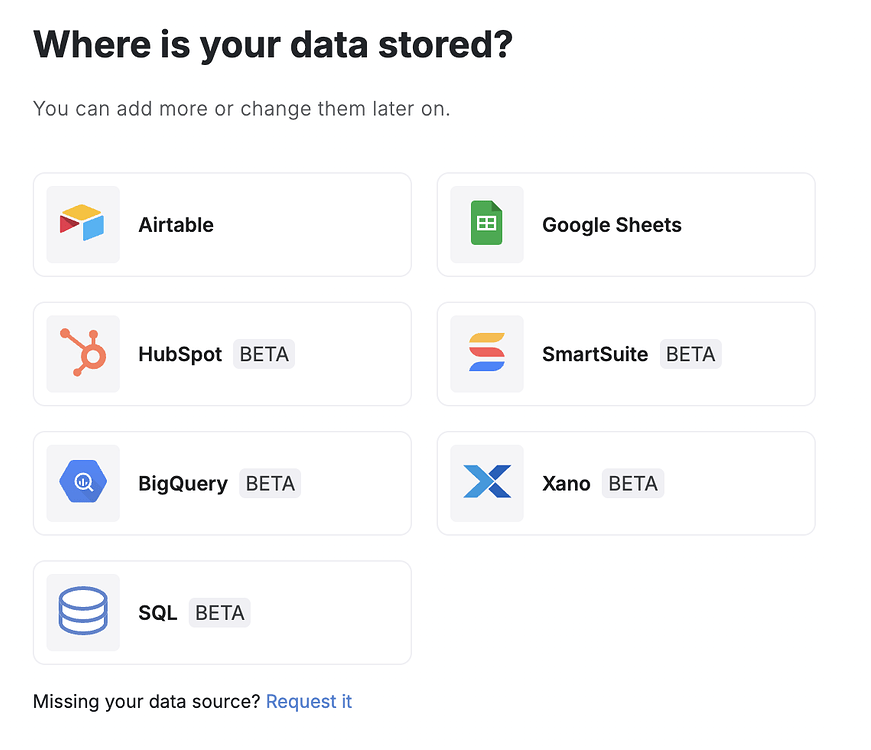The image size is (871, 750).
Task: Pick the HubSpot data source label
Action: 180,354
